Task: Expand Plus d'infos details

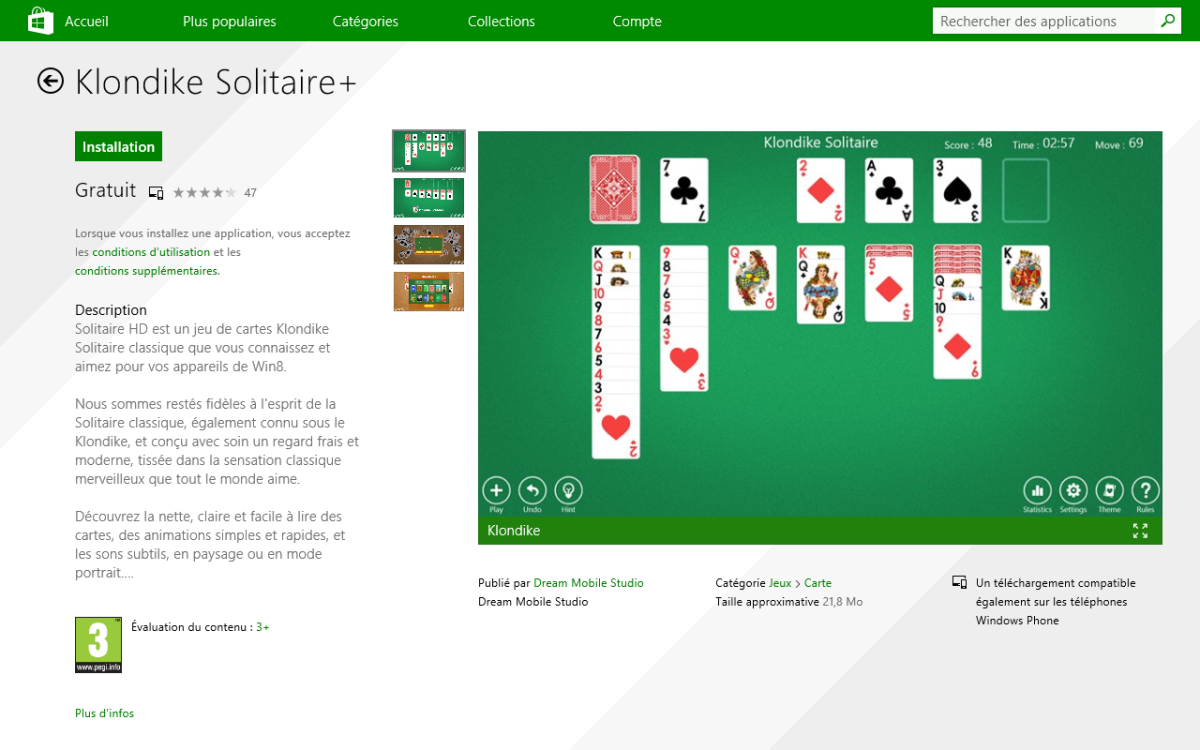Action: [x=104, y=713]
